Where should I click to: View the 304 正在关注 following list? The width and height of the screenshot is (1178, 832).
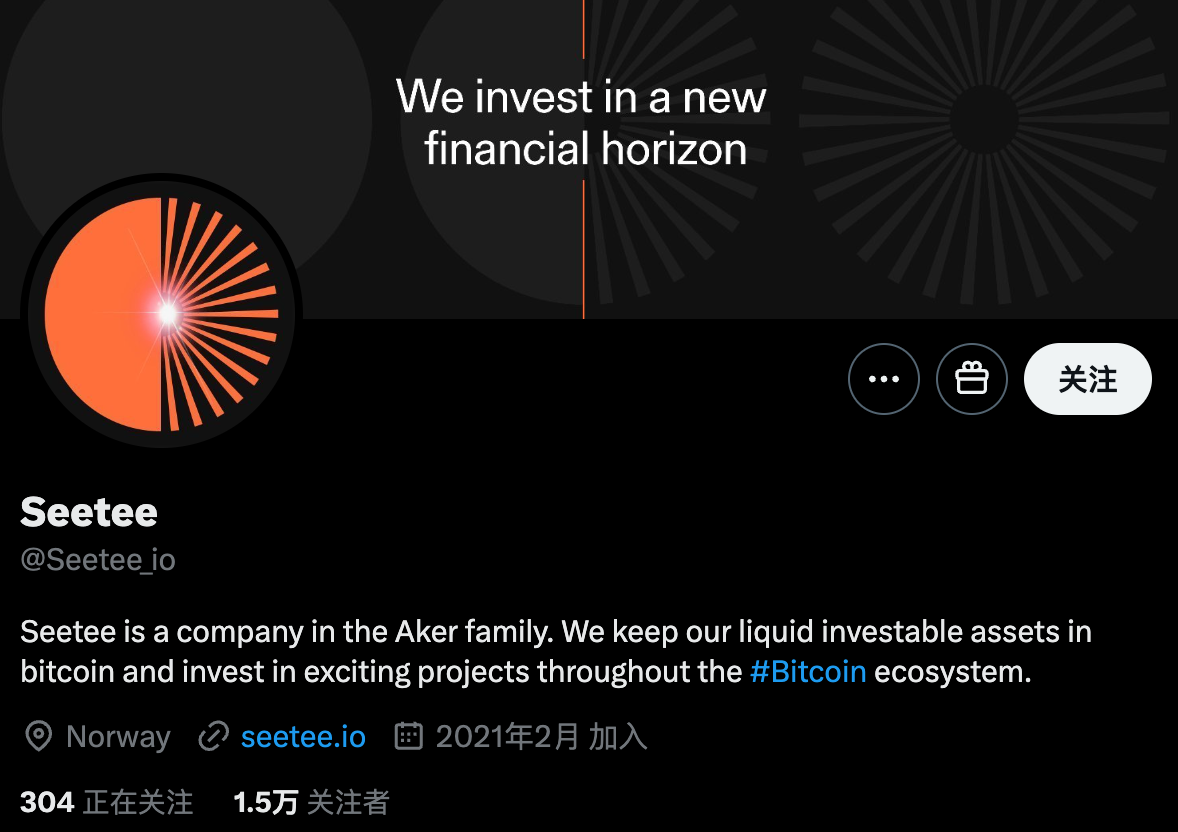point(106,802)
